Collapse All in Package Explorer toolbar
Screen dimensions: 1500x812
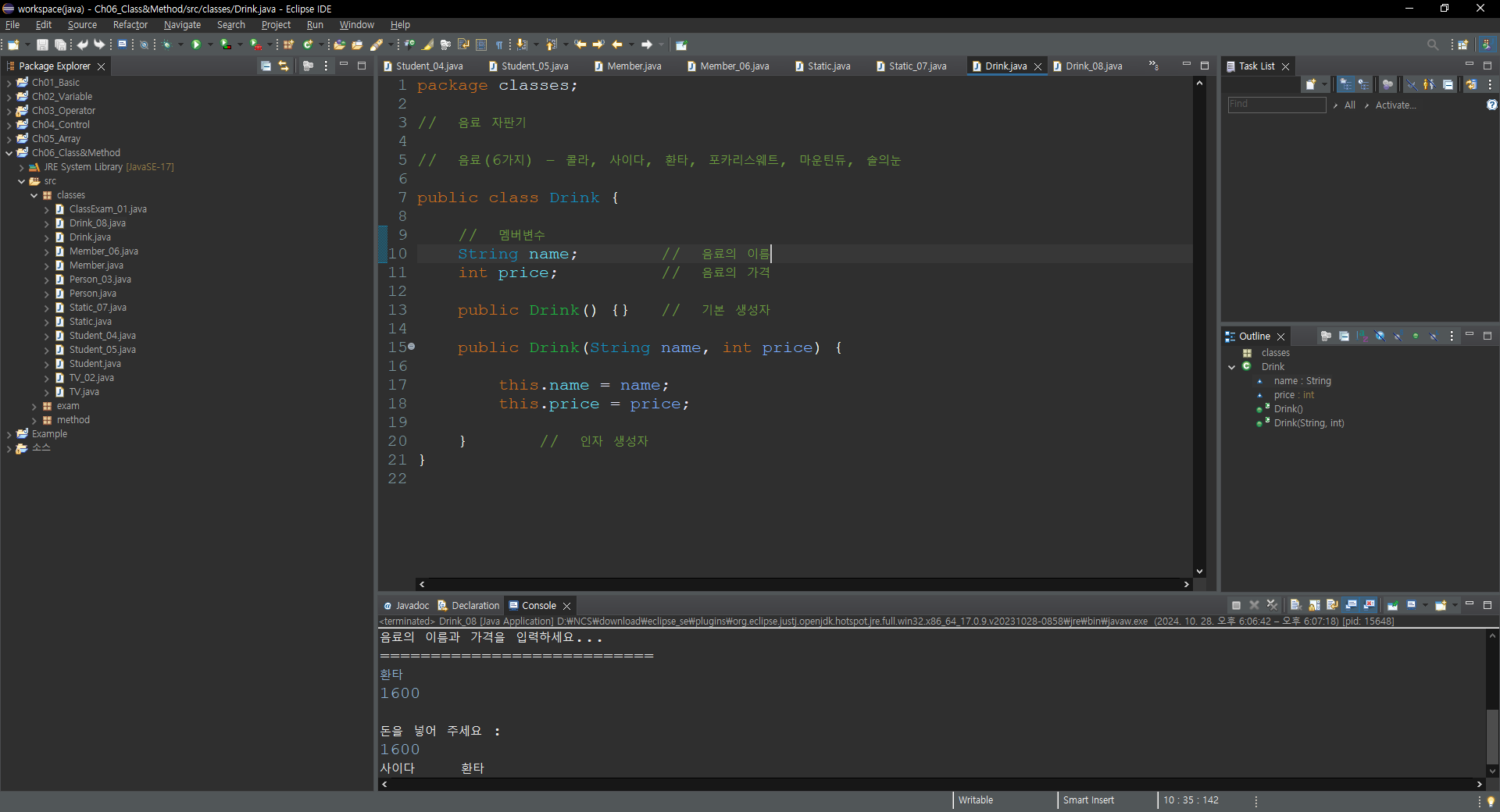(266, 66)
